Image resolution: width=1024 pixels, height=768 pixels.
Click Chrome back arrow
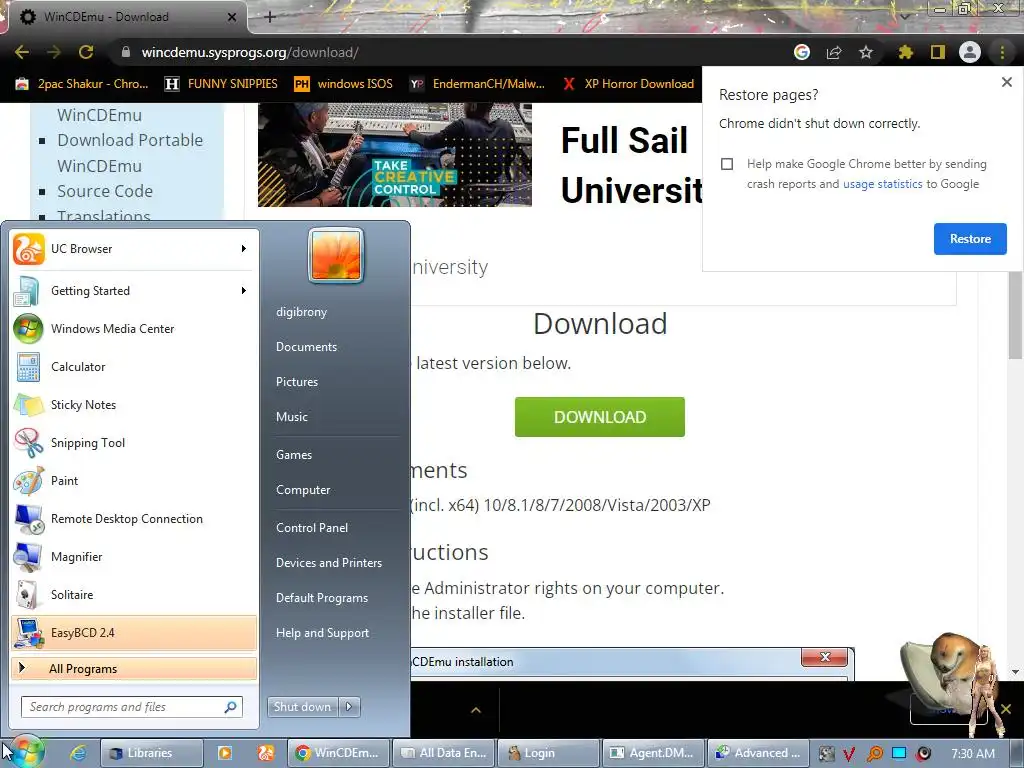tap(22, 52)
